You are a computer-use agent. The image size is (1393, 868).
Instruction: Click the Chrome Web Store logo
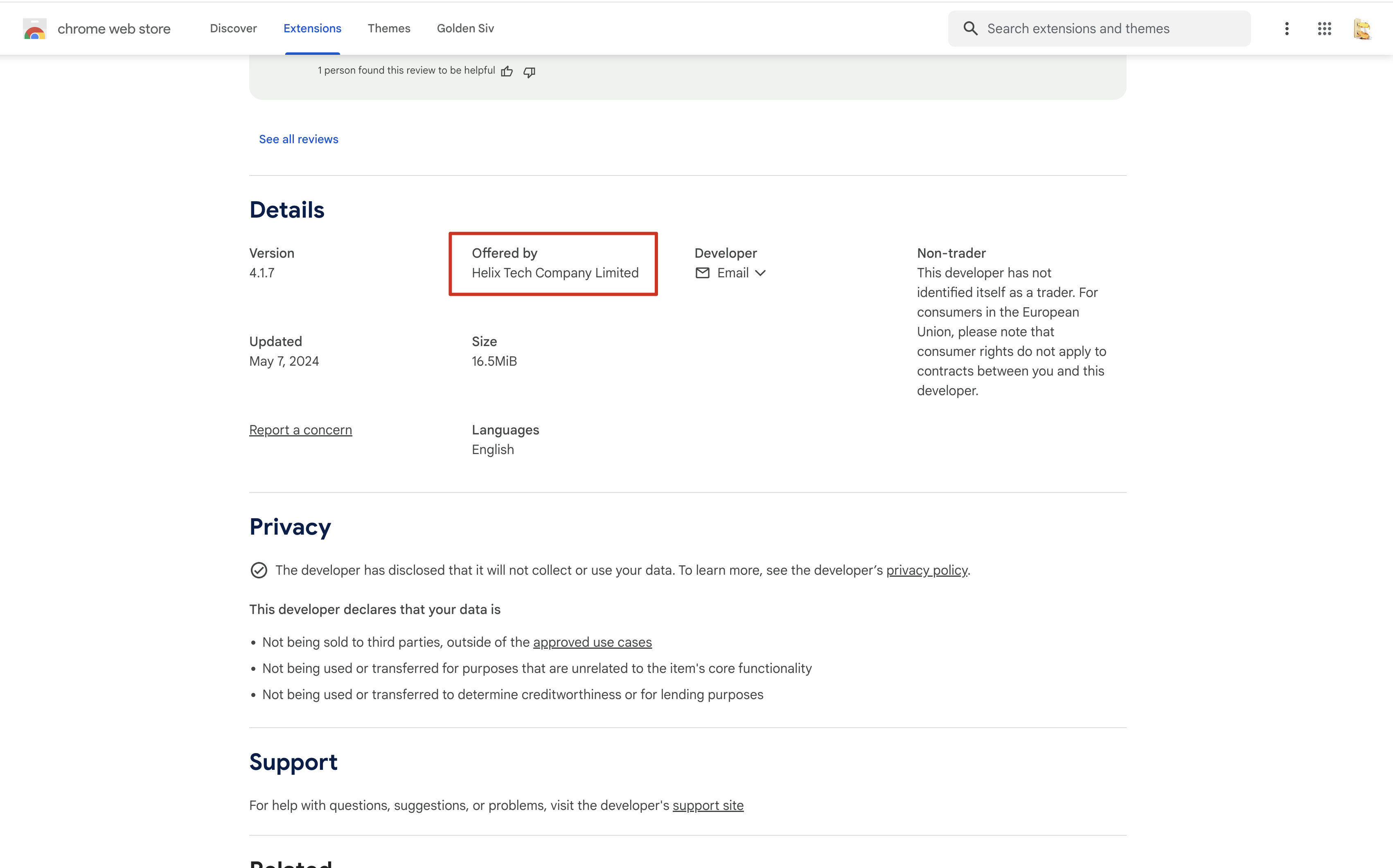34,29
